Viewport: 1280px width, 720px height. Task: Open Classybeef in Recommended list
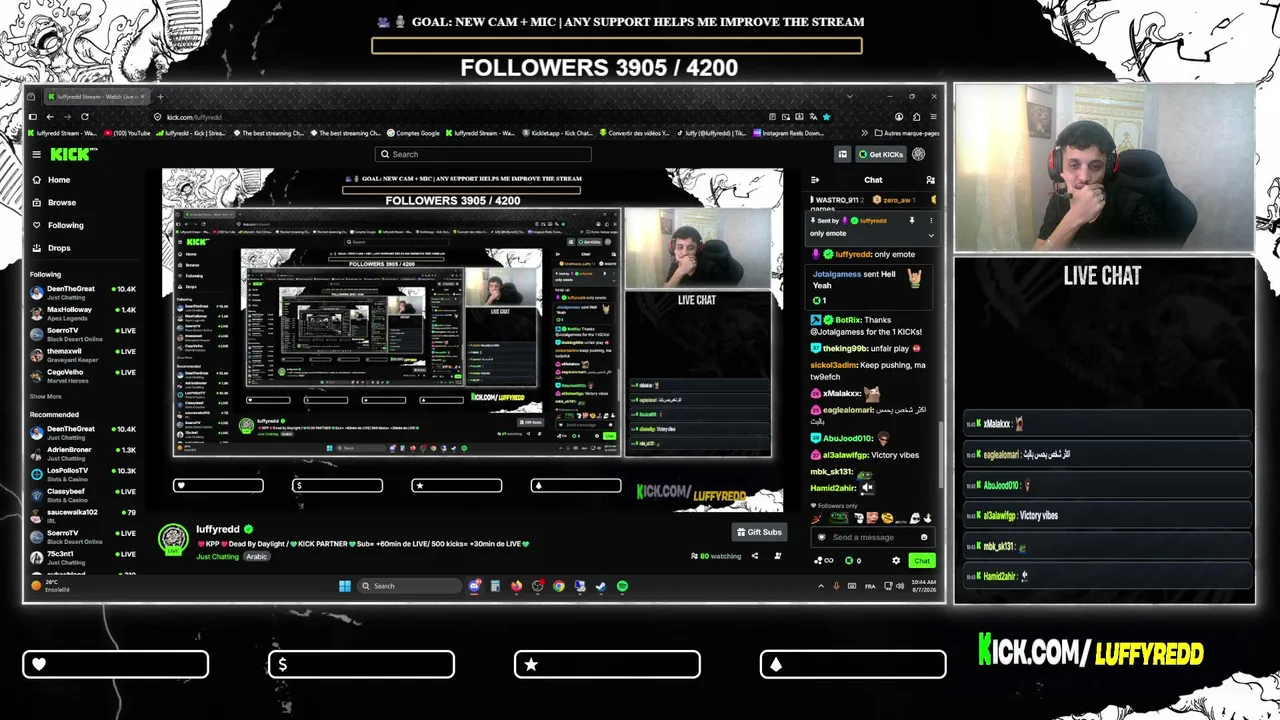pos(82,496)
